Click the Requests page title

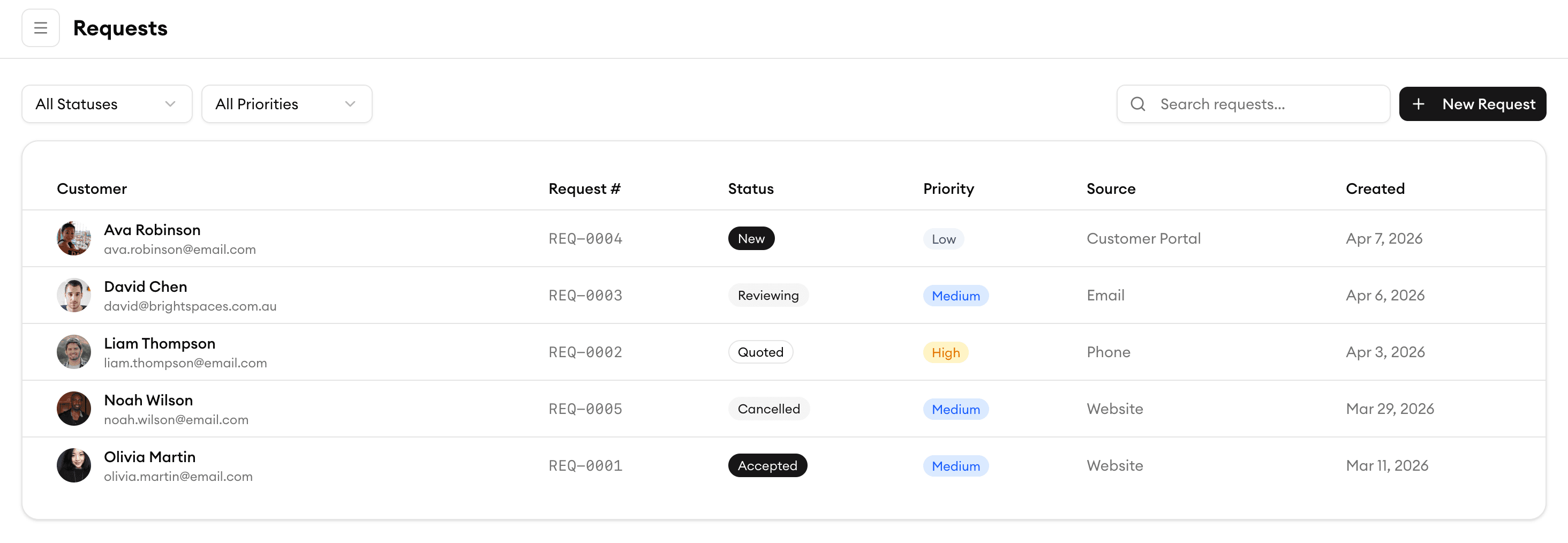[120, 27]
